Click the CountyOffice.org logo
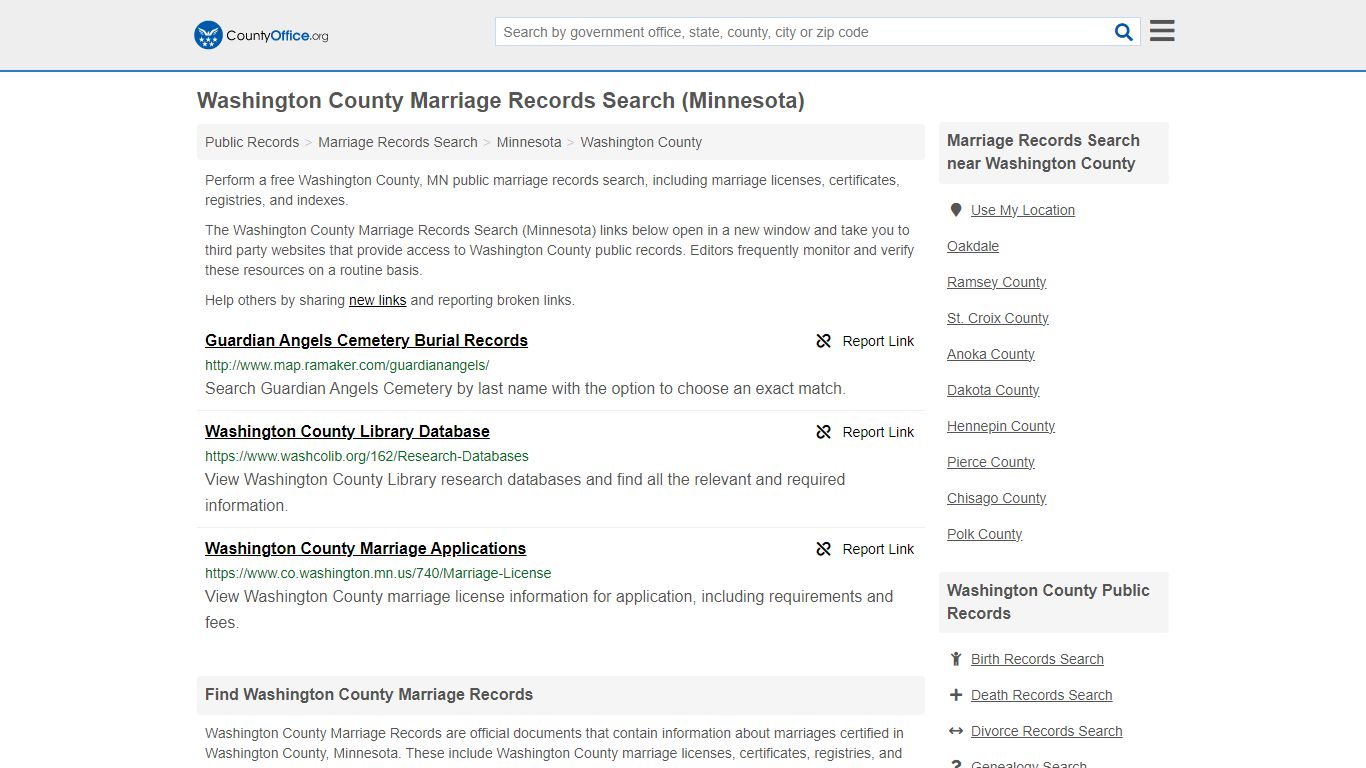The image size is (1366, 768). [261, 35]
